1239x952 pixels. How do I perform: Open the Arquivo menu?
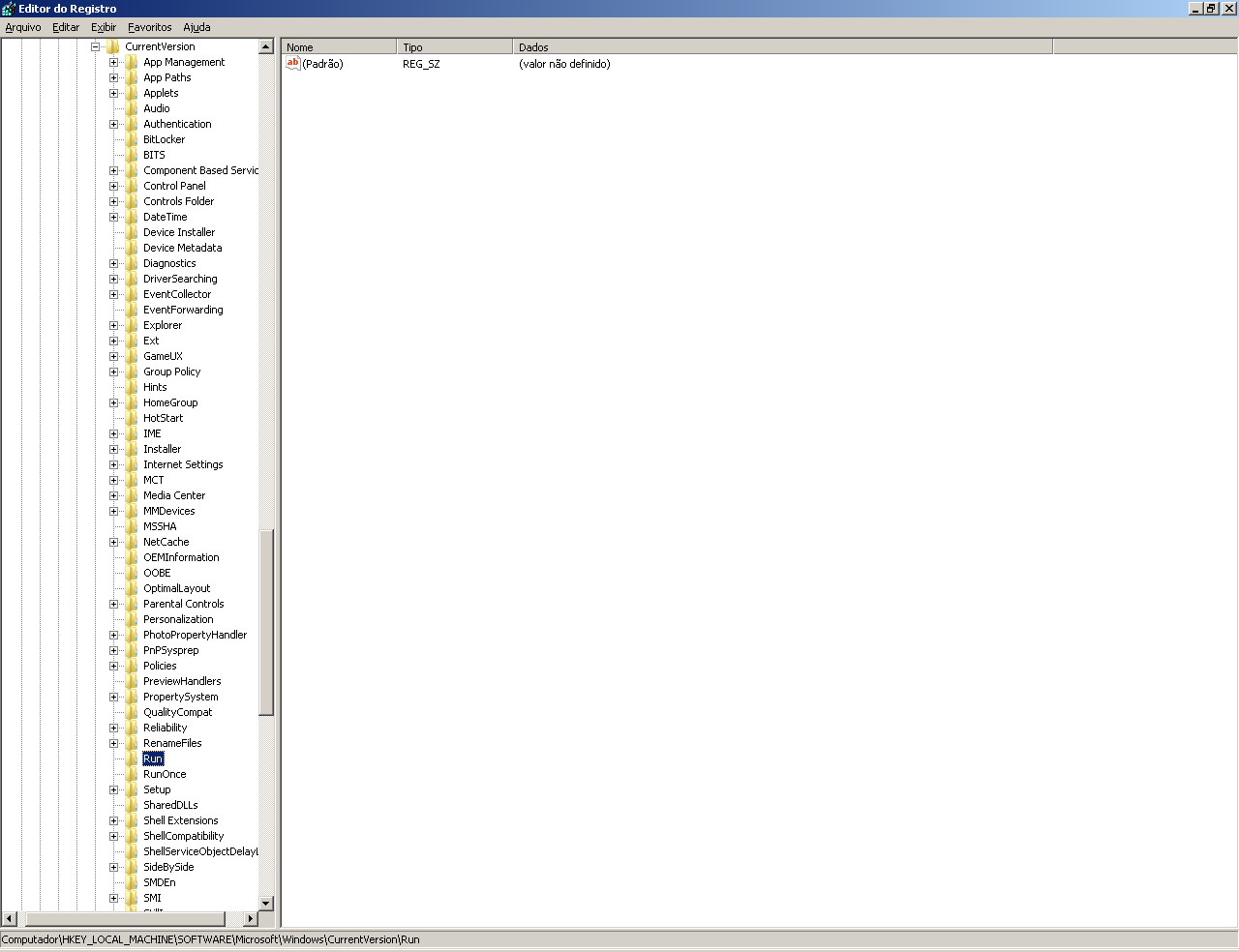coord(23,27)
